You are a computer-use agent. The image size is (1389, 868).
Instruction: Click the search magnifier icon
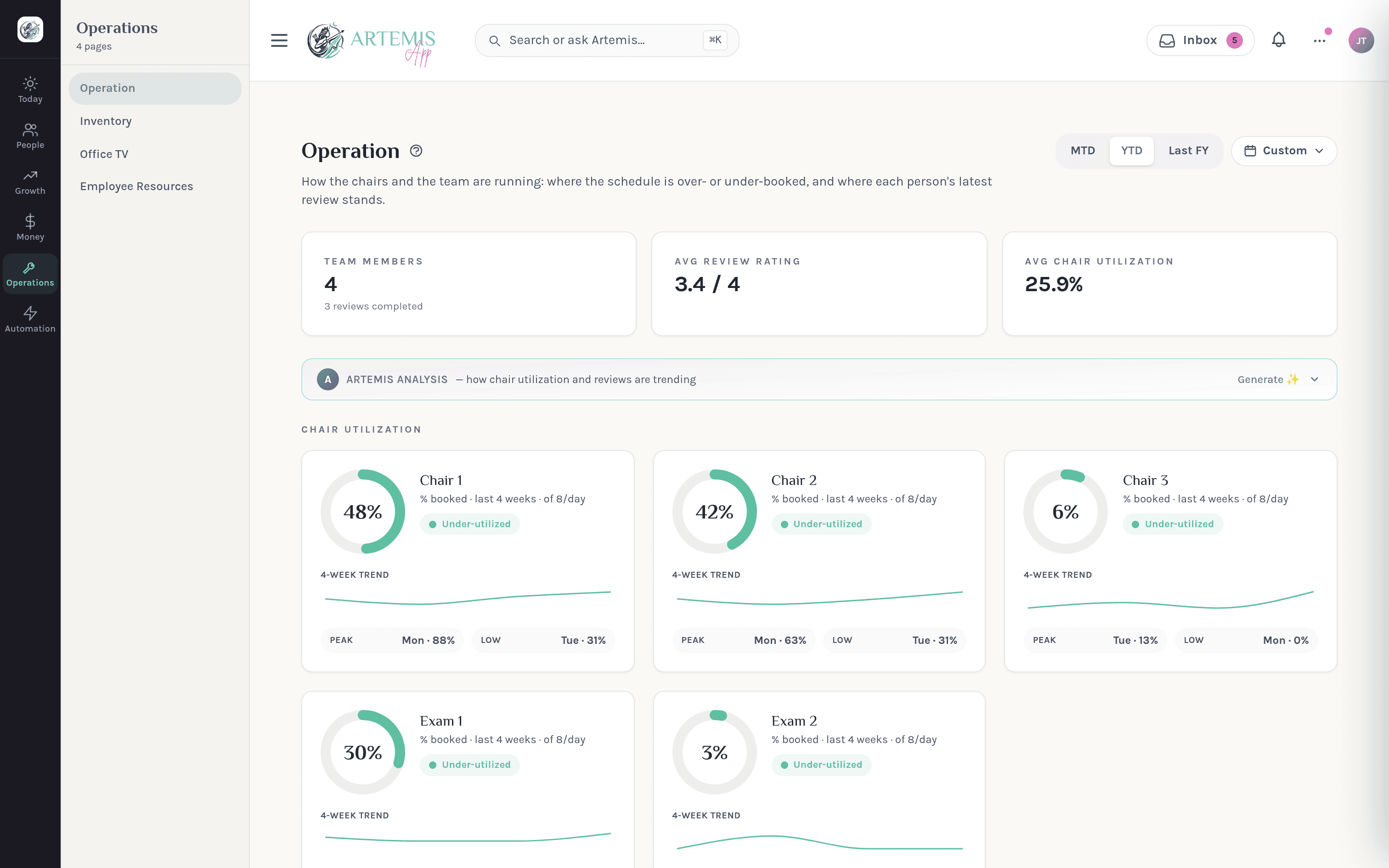[x=494, y=41]
